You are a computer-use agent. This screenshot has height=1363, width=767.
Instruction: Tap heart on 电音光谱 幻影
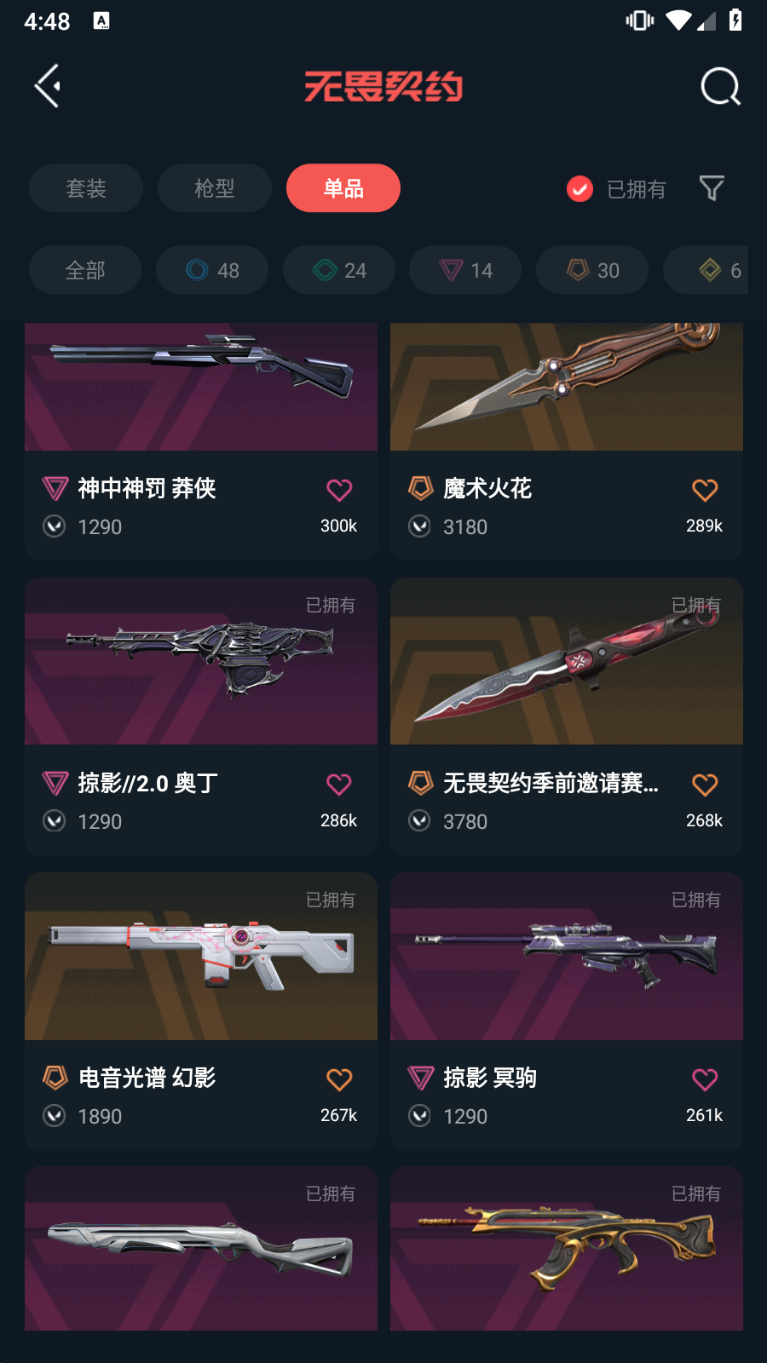click(339, 1079)
